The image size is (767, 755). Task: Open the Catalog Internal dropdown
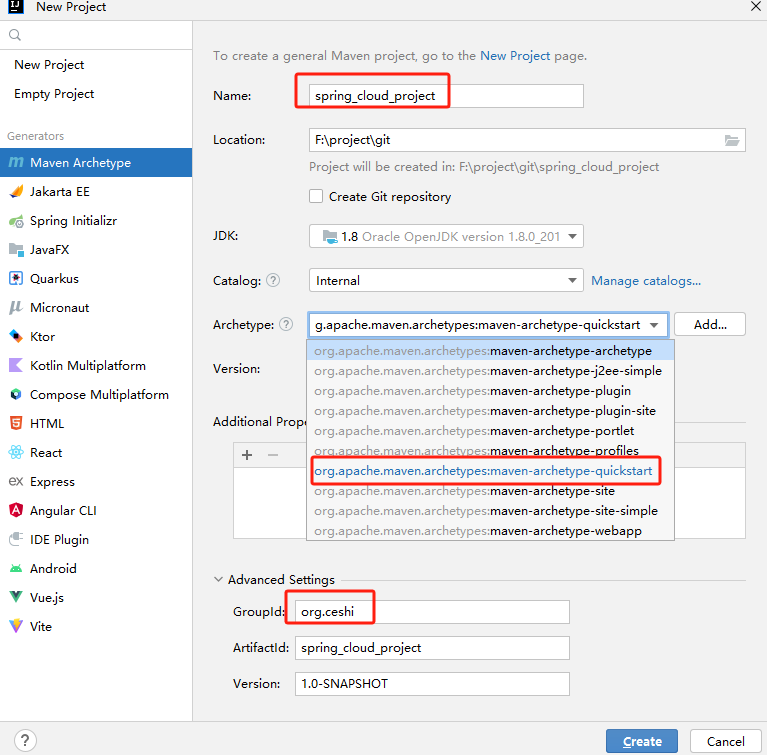[x=446, y=280]
